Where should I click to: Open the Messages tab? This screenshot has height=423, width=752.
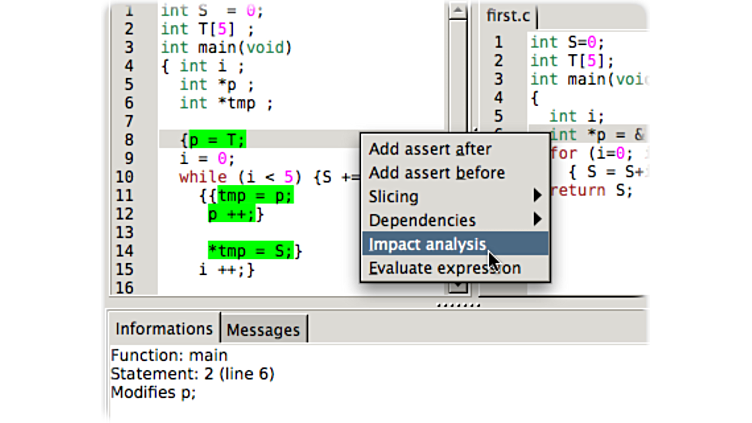point(263,329)
